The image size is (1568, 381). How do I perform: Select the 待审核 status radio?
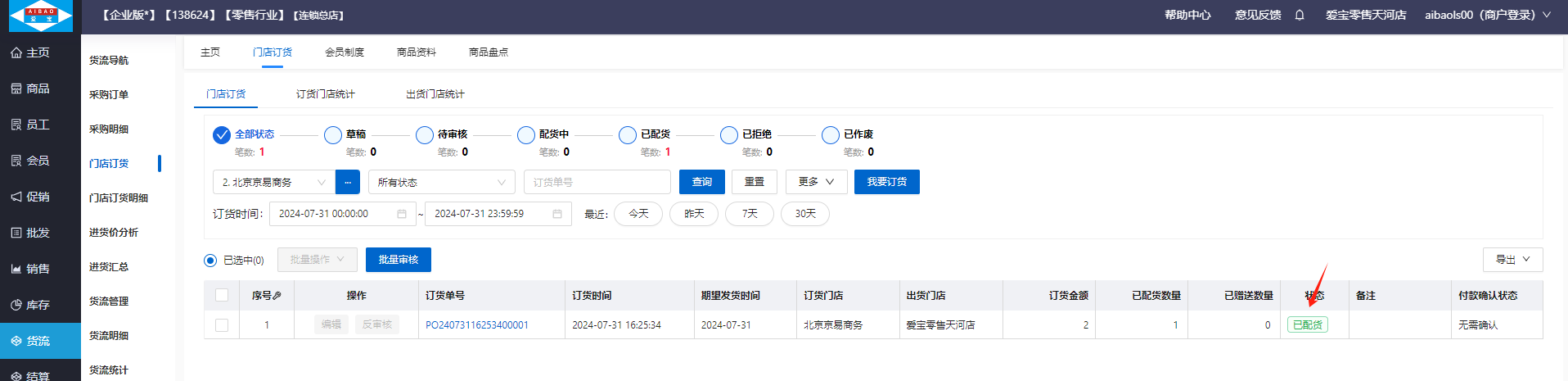[x=424, y=135]
